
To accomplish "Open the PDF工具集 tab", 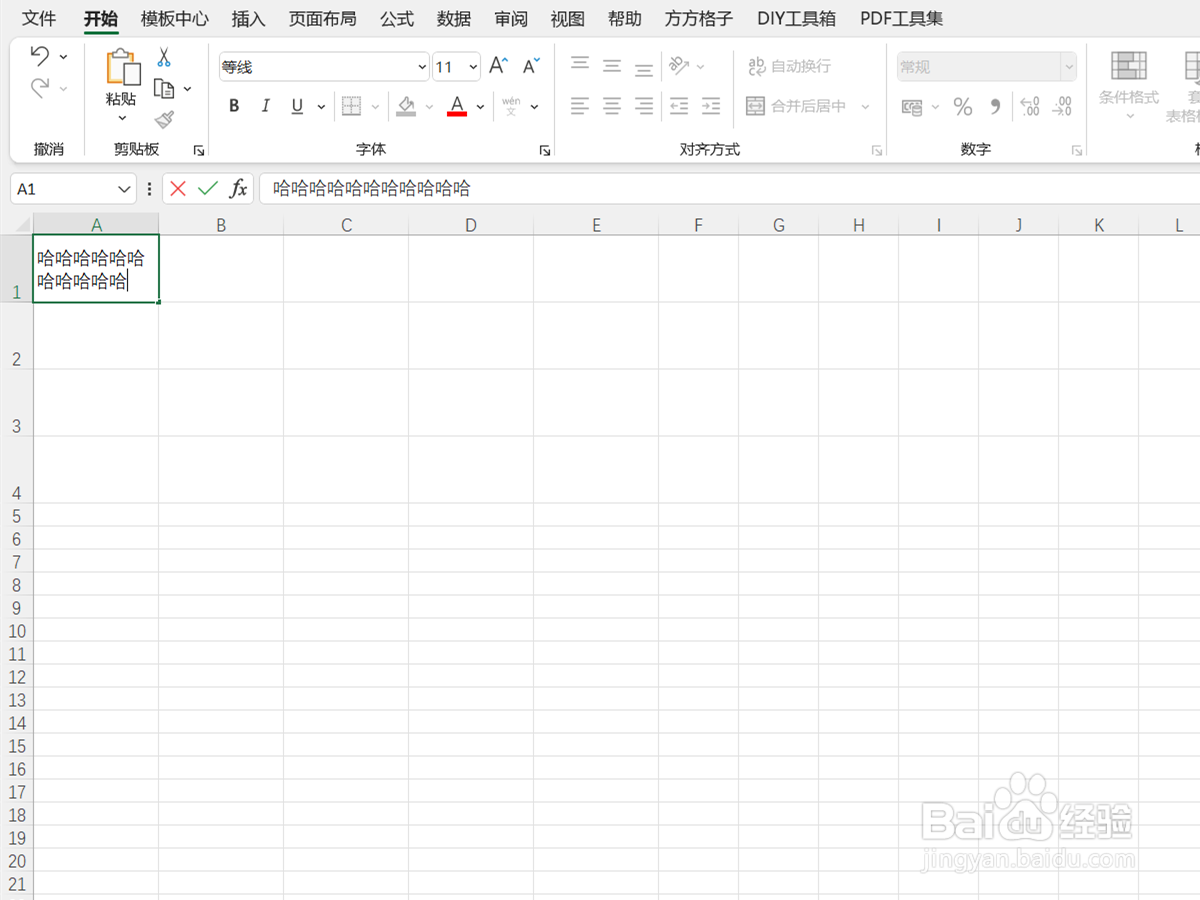I will coord(901,18).
